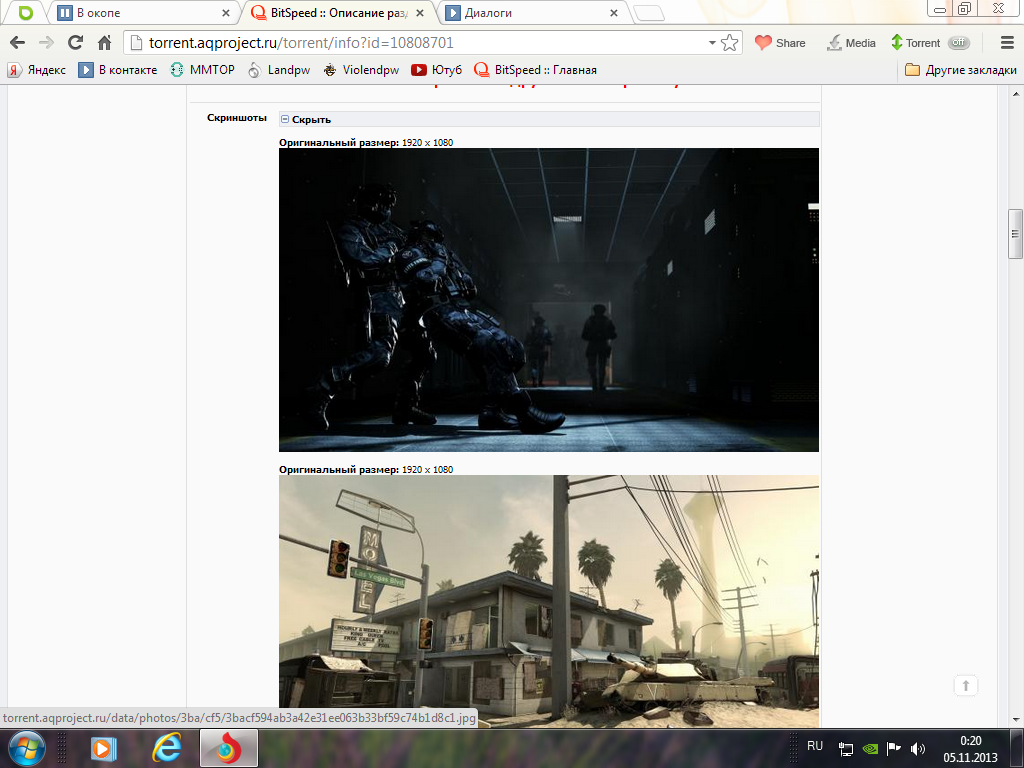Open the Violendpw bookmark
This screenshot has width=1024, height=768.
click(x=361, y=70)
